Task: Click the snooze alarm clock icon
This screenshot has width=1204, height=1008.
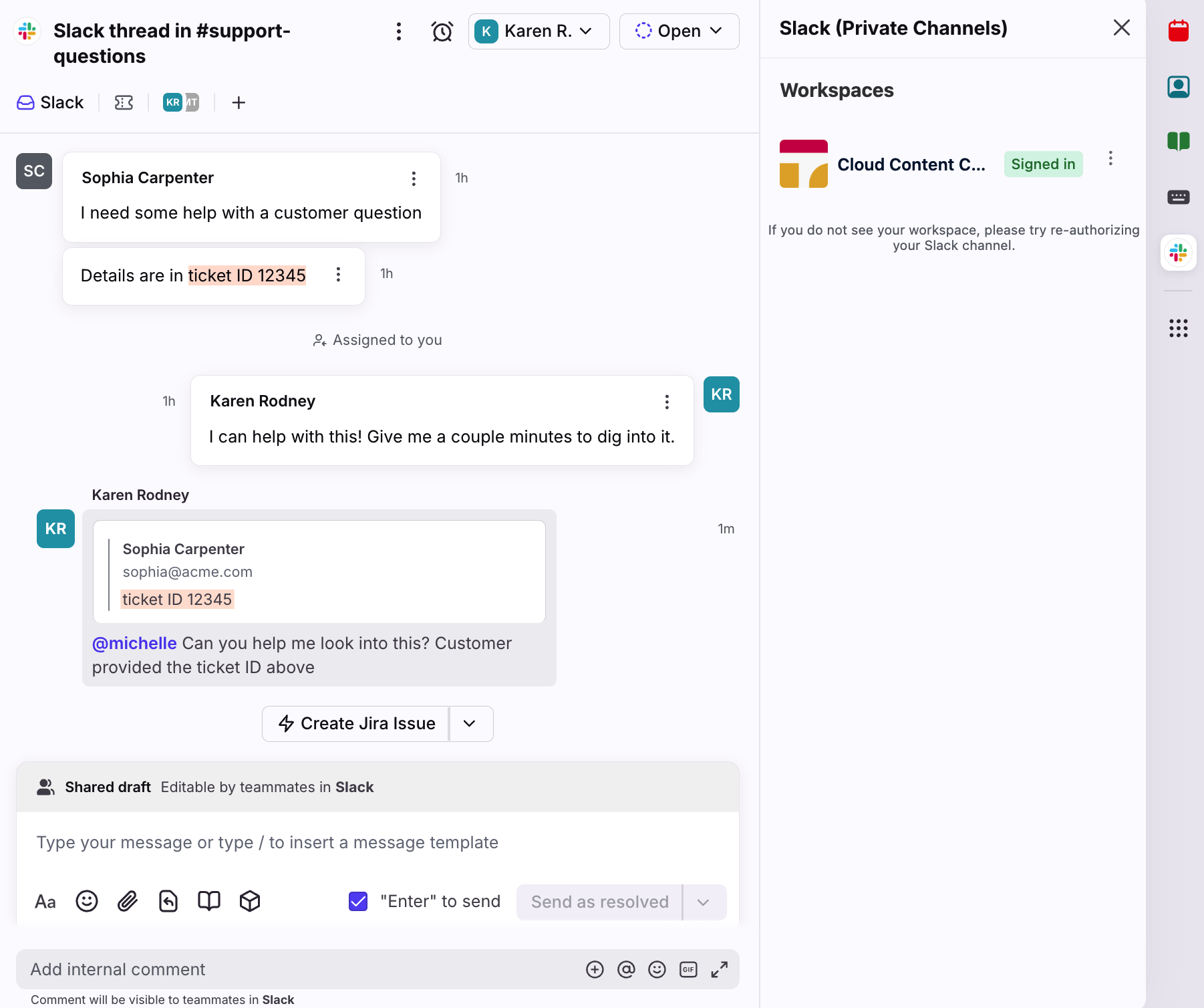Action: click(442, 31)
